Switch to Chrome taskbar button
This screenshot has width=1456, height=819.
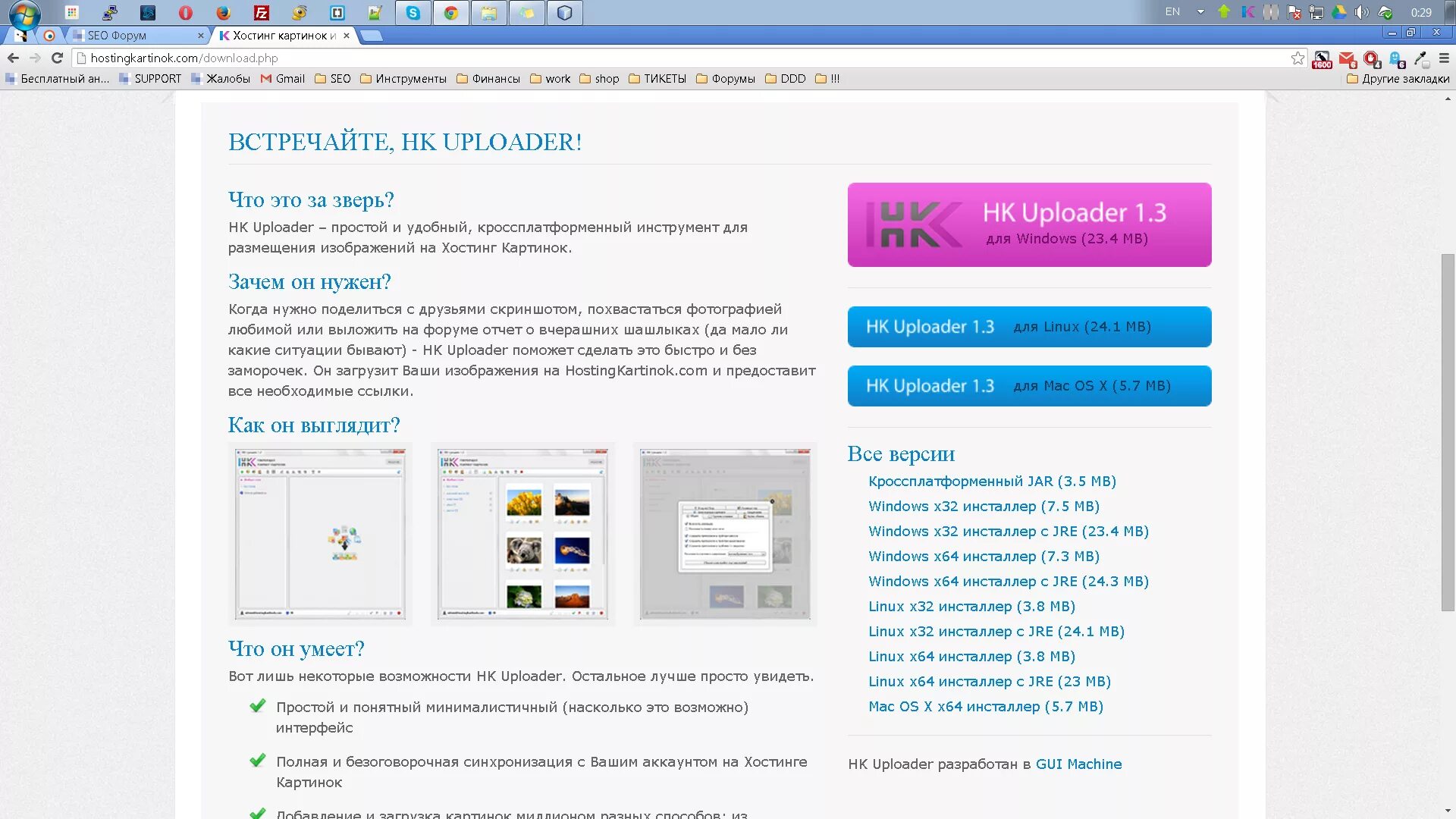(450, 13)
